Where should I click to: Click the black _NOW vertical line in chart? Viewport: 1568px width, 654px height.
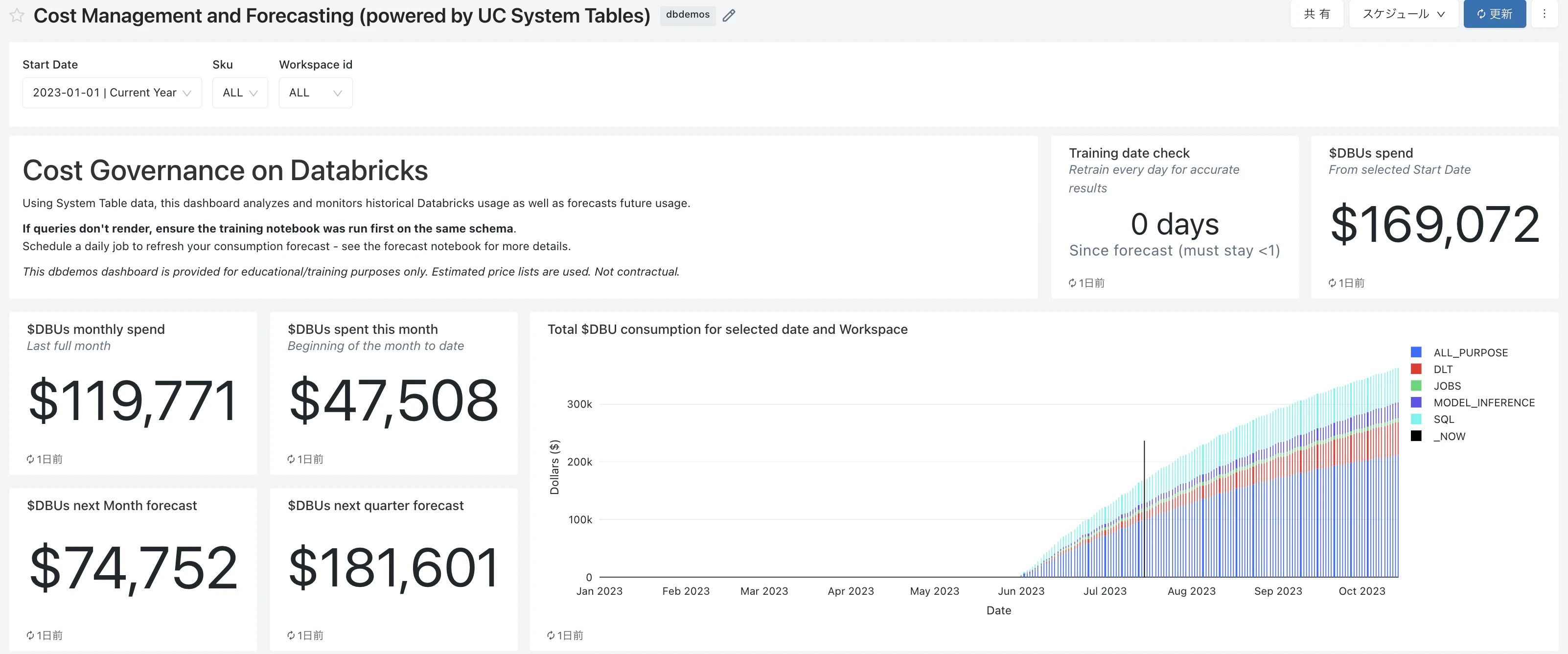tap(1144, 509)
